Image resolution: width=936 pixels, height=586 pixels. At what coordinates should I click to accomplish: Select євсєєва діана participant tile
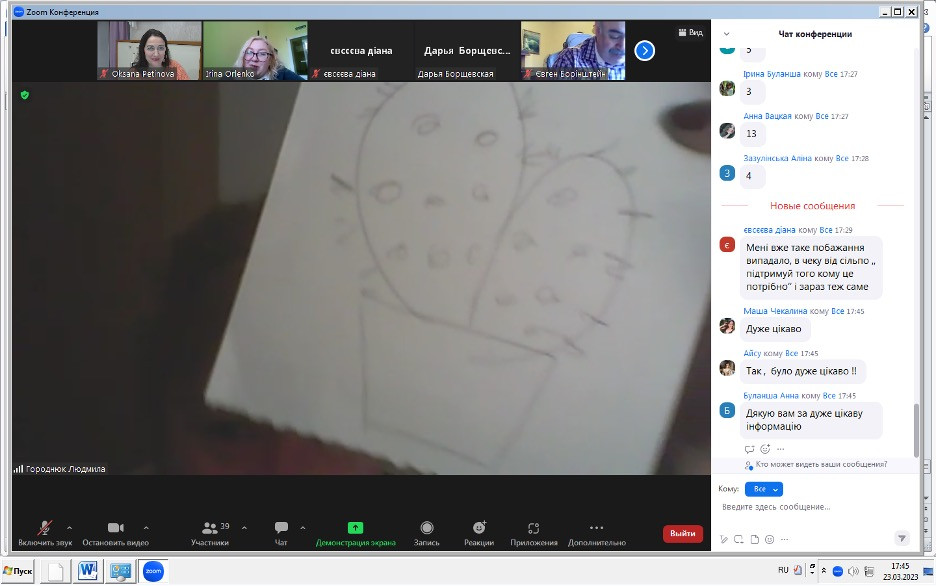pos(361,51)
